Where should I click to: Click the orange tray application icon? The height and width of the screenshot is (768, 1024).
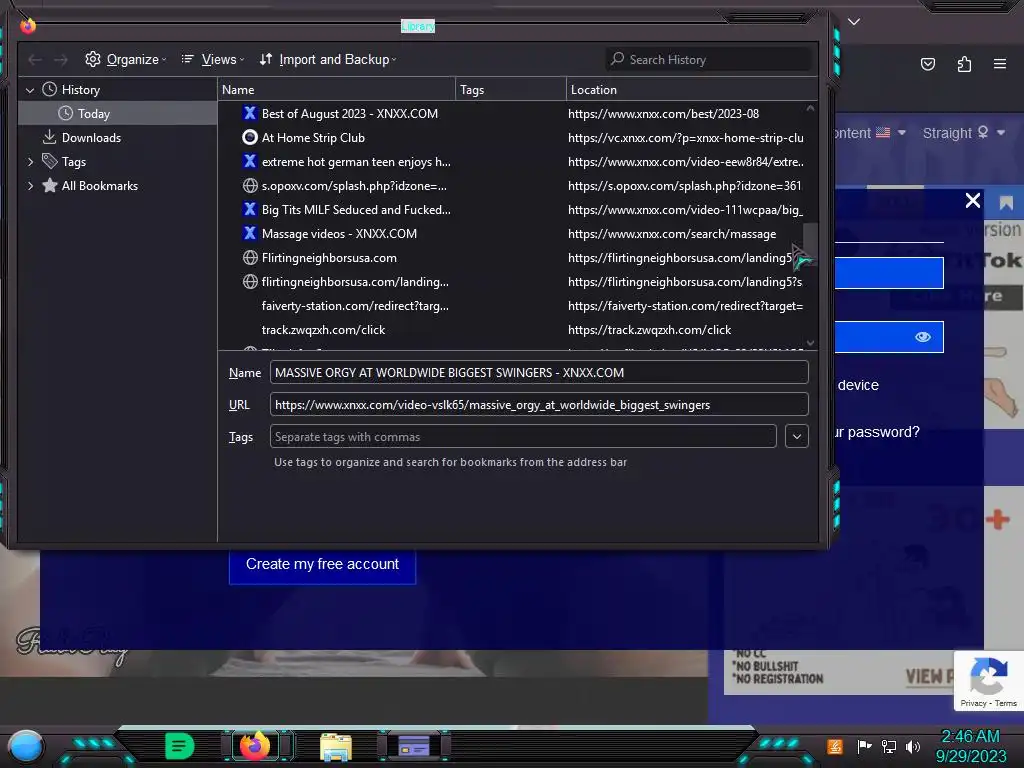pyautogui.click(x=835, y=746)
